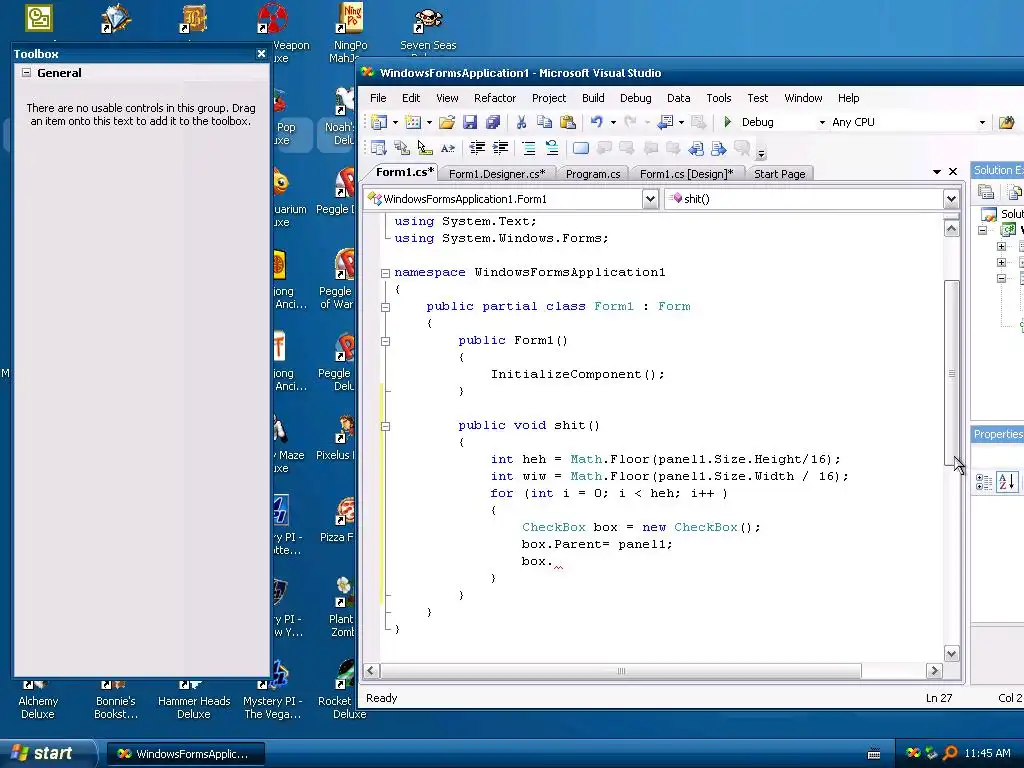This screenshot has width=1024, height=768.
Task: Go to previous bookmark in document icon
Action: click(x=696, y=148)
